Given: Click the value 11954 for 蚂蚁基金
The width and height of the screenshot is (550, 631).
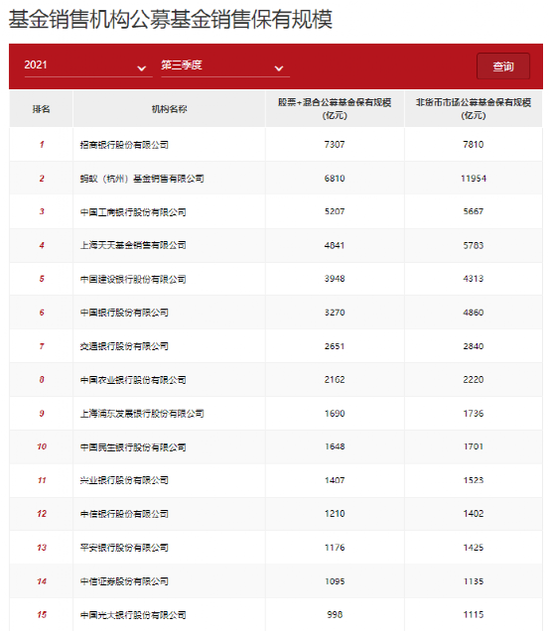Looking at the screenshot, I should click(473, 178).
